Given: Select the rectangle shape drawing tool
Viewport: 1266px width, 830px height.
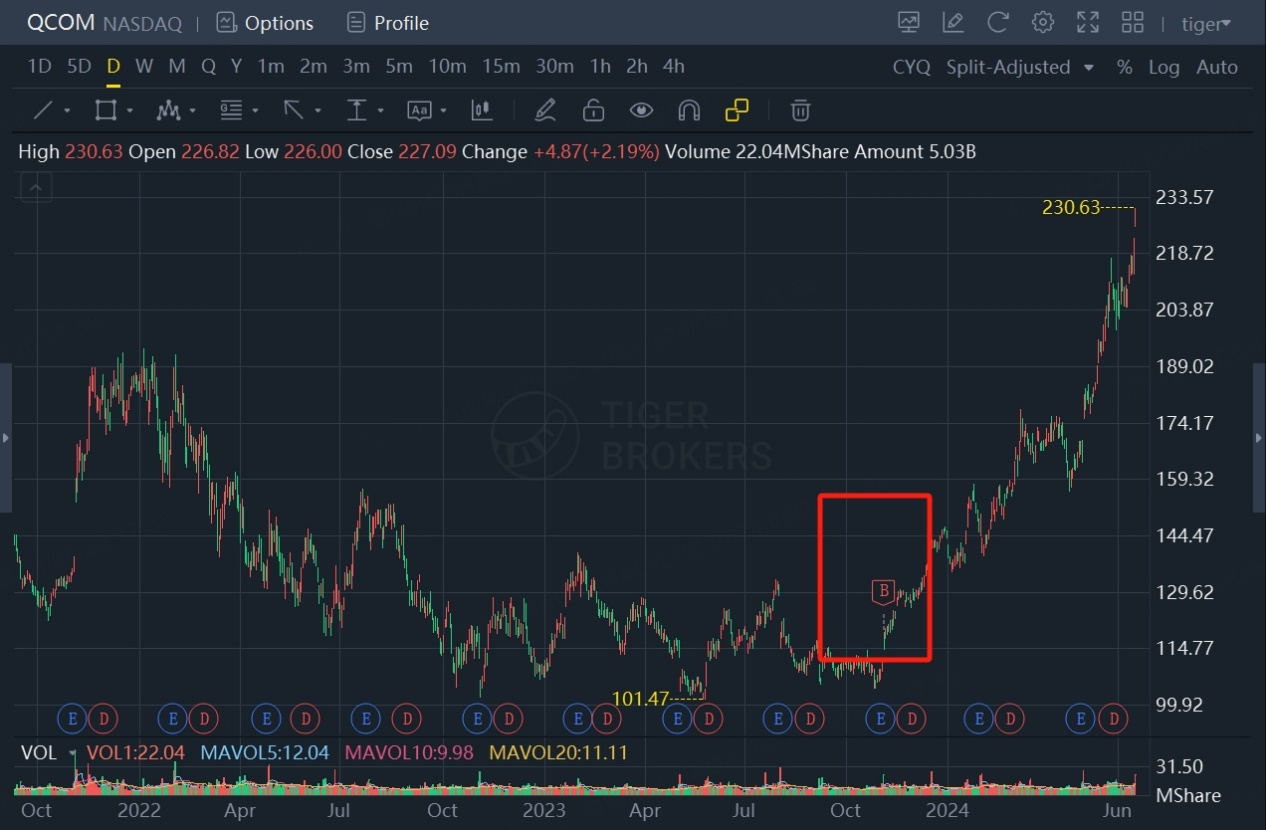Looking at the screenshot, I should coord(106,110).
